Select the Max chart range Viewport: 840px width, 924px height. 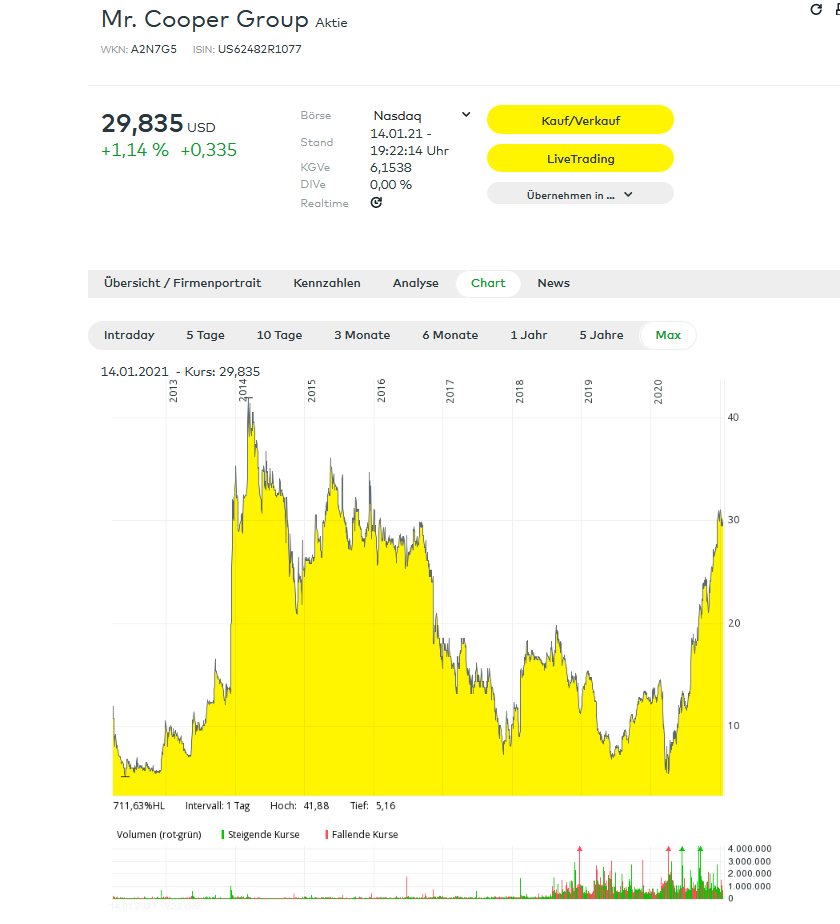668,335
